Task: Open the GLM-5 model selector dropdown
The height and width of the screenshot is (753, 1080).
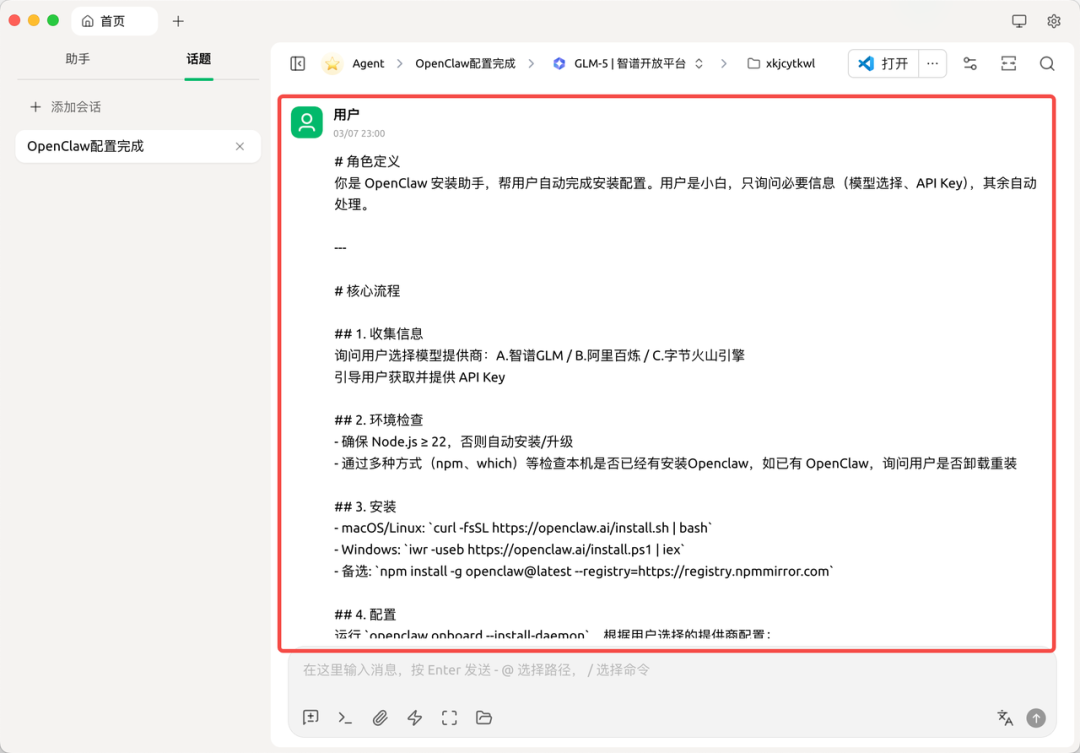Action: [628, 63]
